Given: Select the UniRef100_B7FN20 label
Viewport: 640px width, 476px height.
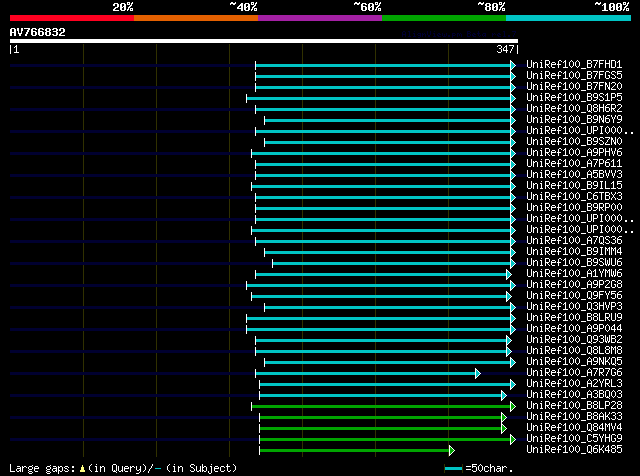Looking at the screenshot, I should [x=574, y=87].
